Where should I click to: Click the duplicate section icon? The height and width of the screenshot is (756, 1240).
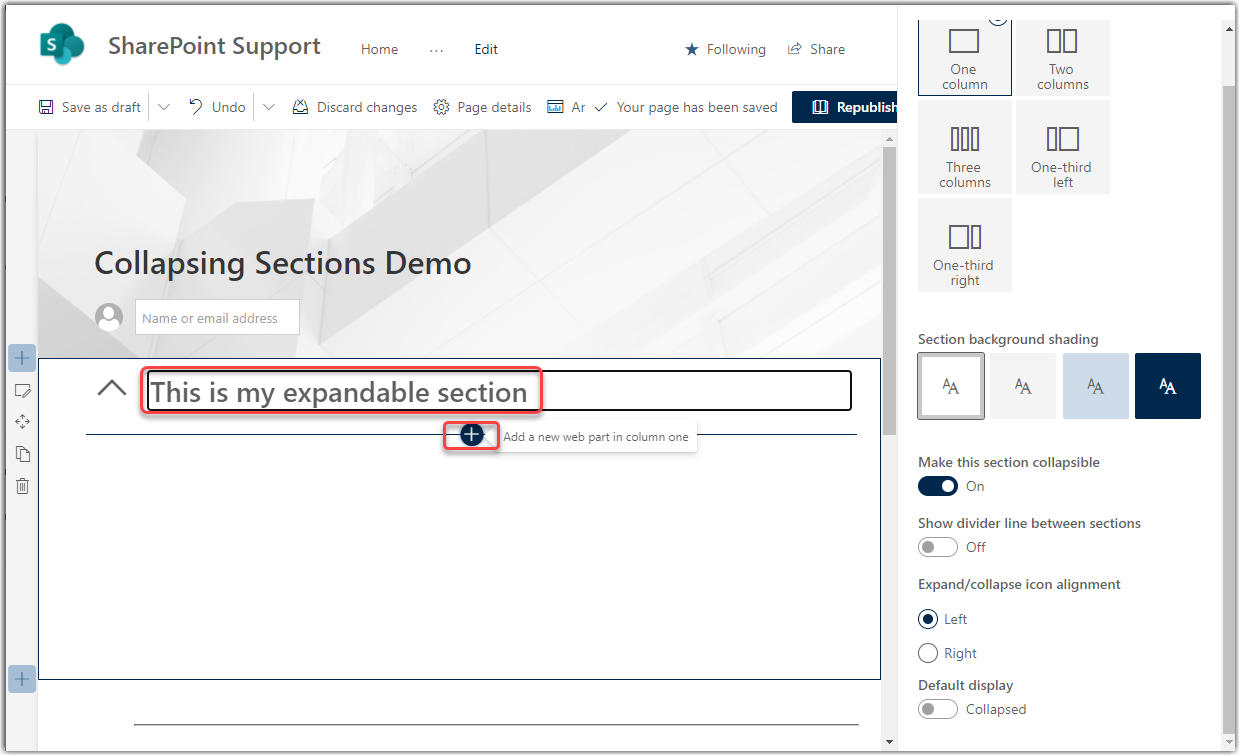click(22, 453)
